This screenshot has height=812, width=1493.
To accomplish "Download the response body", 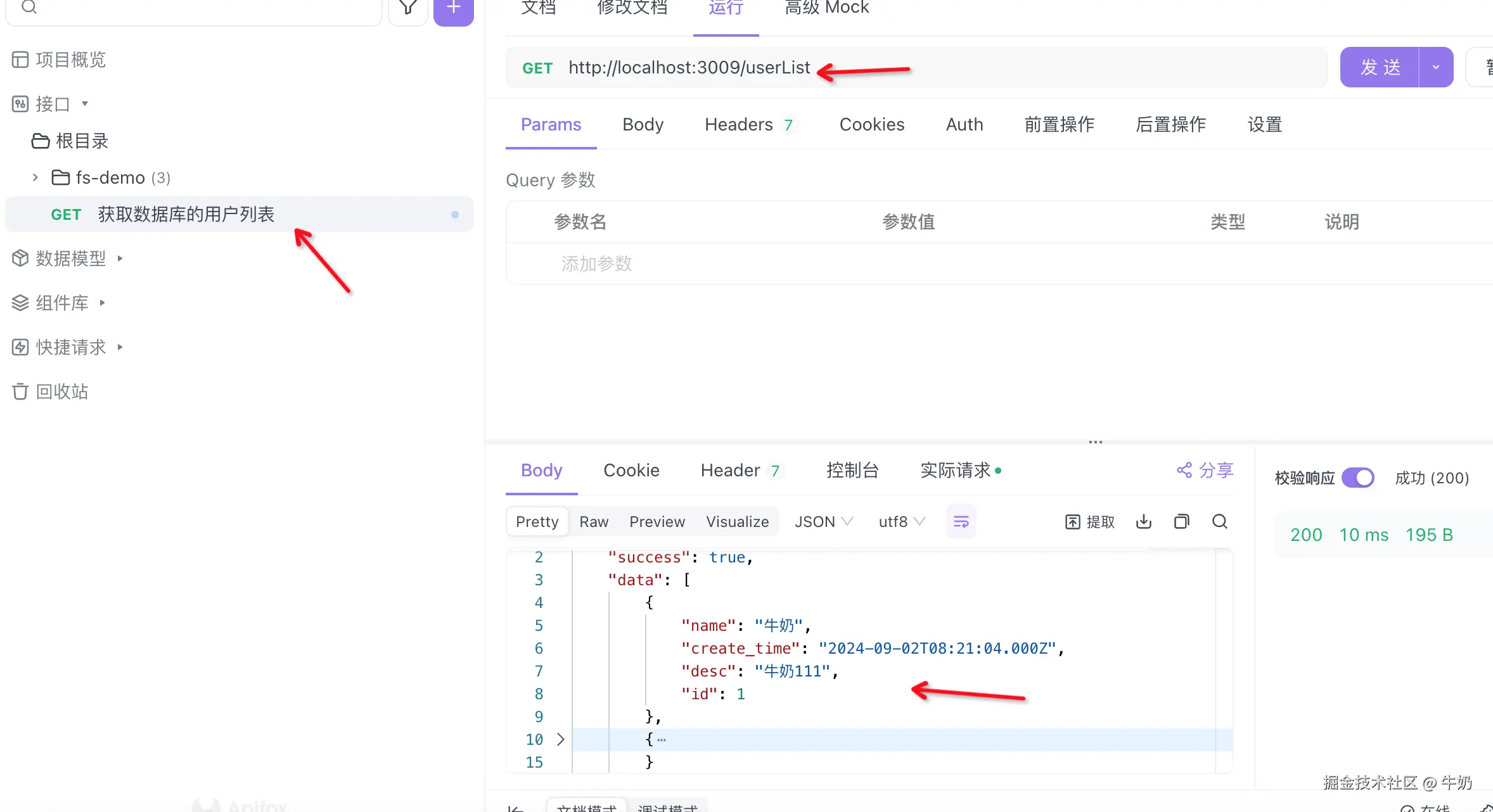I will click(x=1143, y=521).
